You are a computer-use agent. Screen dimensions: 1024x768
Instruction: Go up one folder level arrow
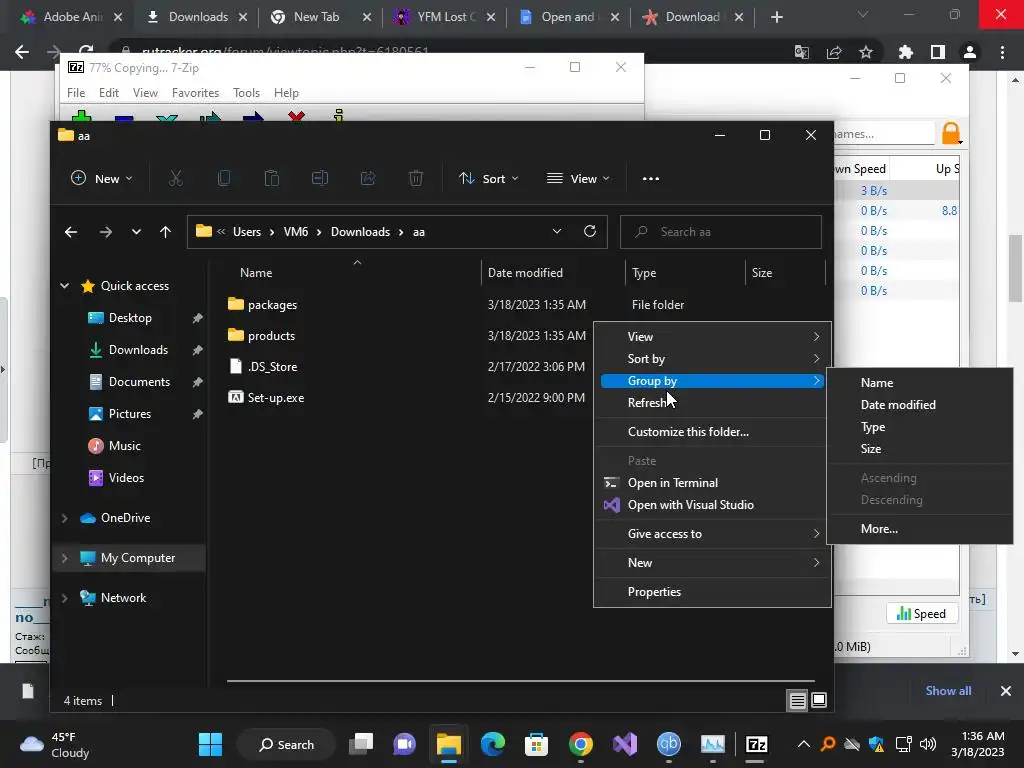[x=165, y=232]
